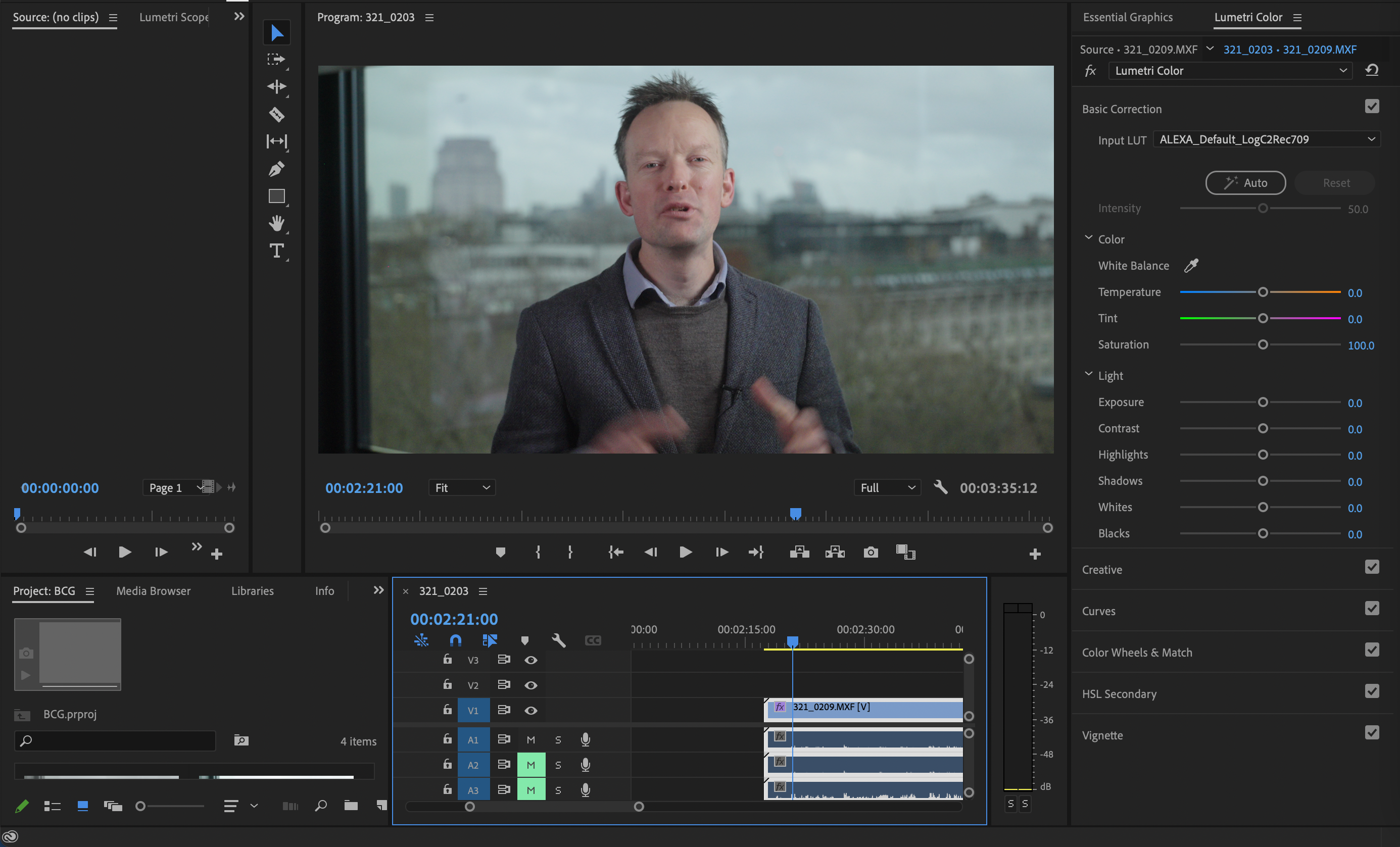This screenshot has width=1400, height=847.
Task: Hide track V1 with eye icon
Action: pos(530,710)
